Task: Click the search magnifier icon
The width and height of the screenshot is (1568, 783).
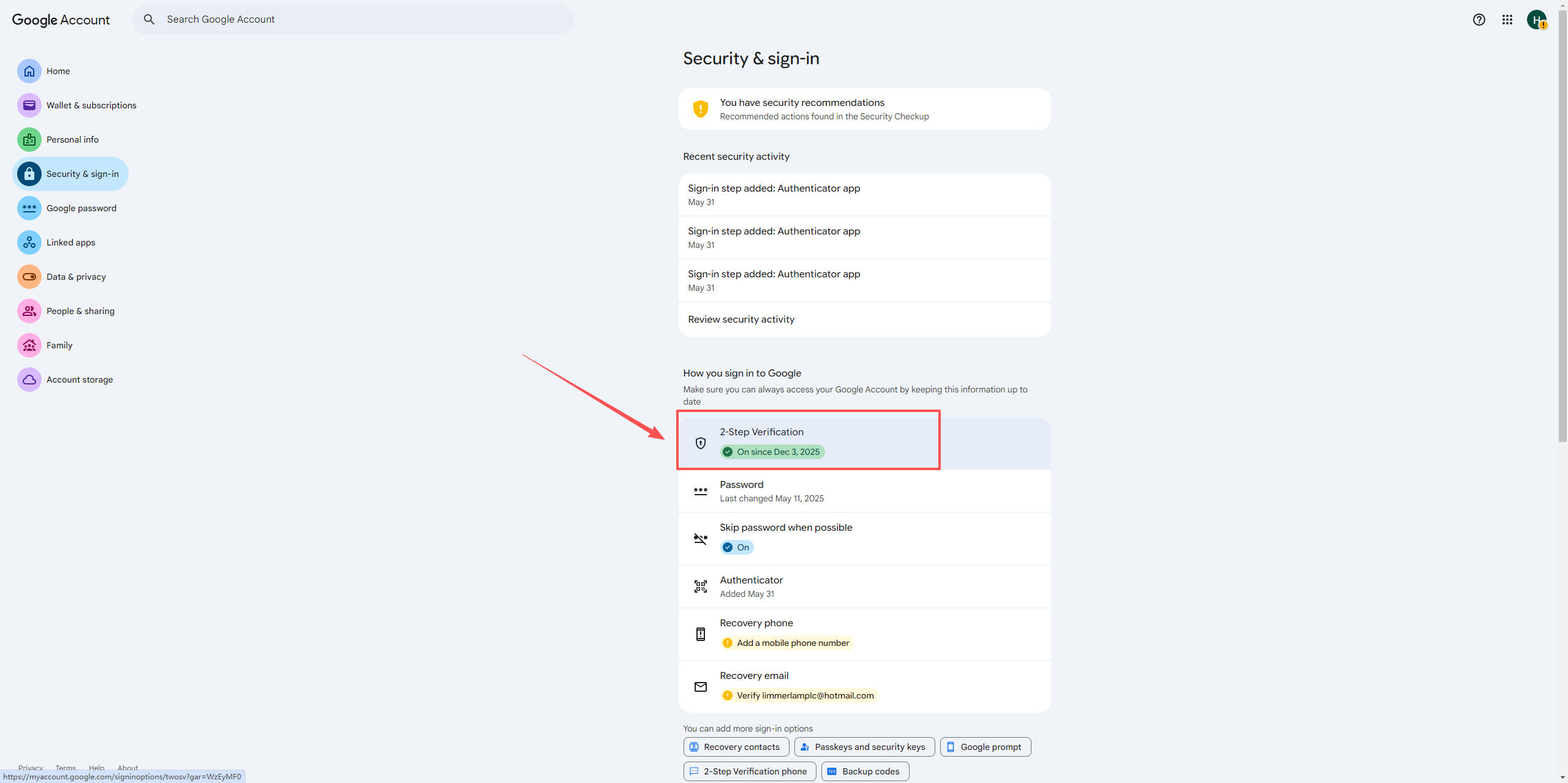Action: [x=149, y=20]
